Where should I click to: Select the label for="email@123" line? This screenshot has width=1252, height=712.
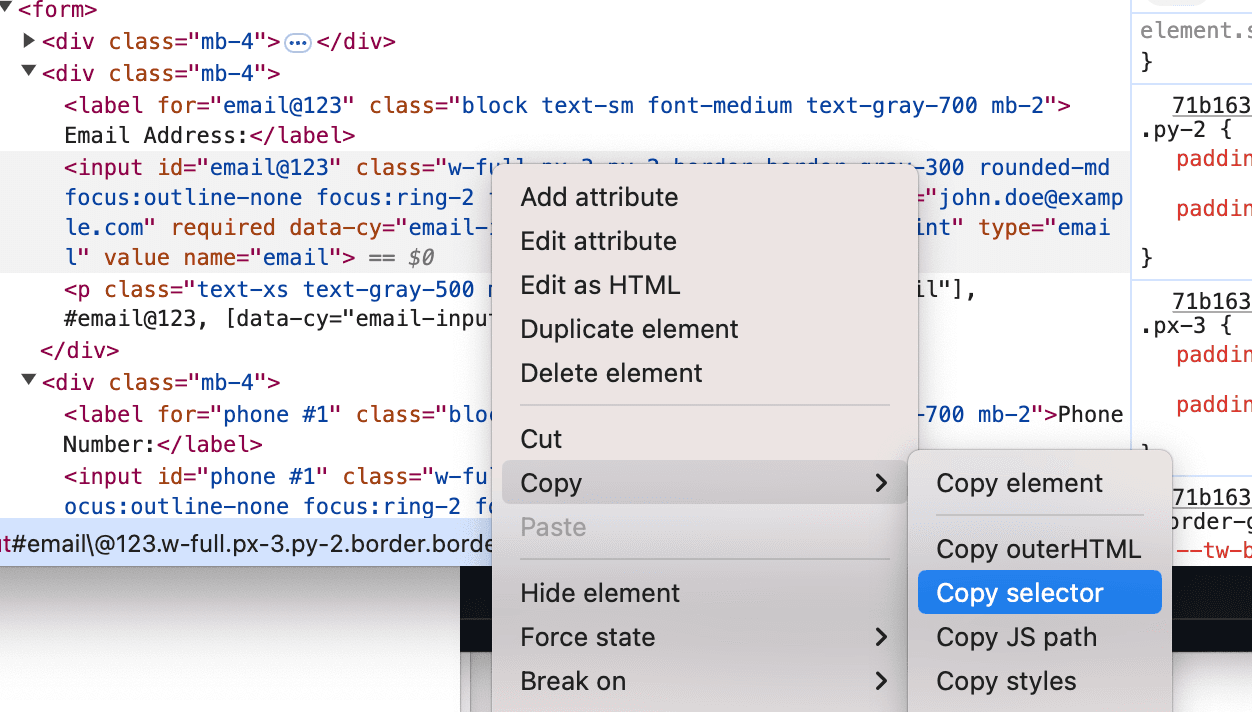567,105
